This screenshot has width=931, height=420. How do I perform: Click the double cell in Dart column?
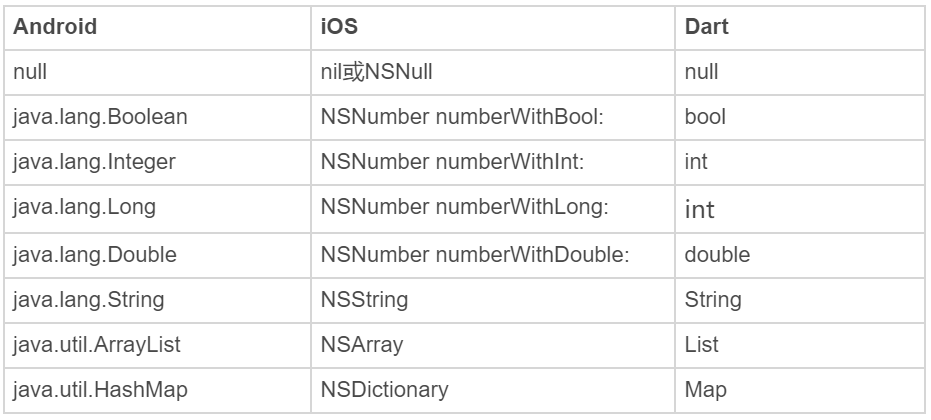tap(717, 254)
